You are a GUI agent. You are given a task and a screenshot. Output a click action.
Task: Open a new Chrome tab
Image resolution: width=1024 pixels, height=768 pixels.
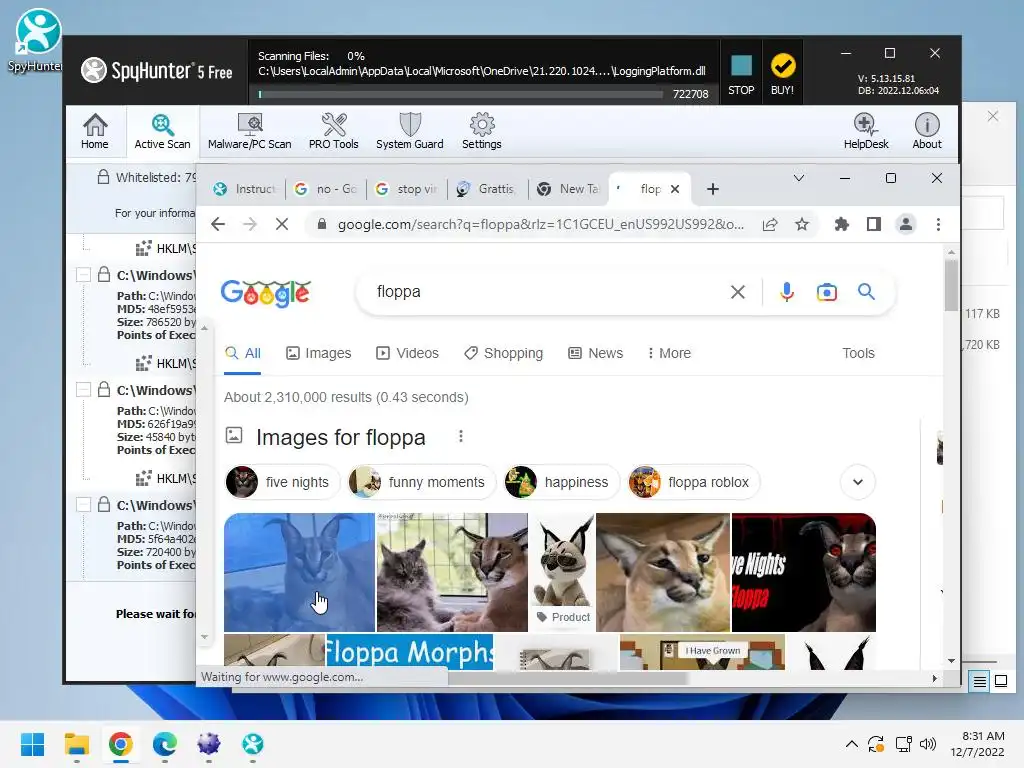coord(713,189)
